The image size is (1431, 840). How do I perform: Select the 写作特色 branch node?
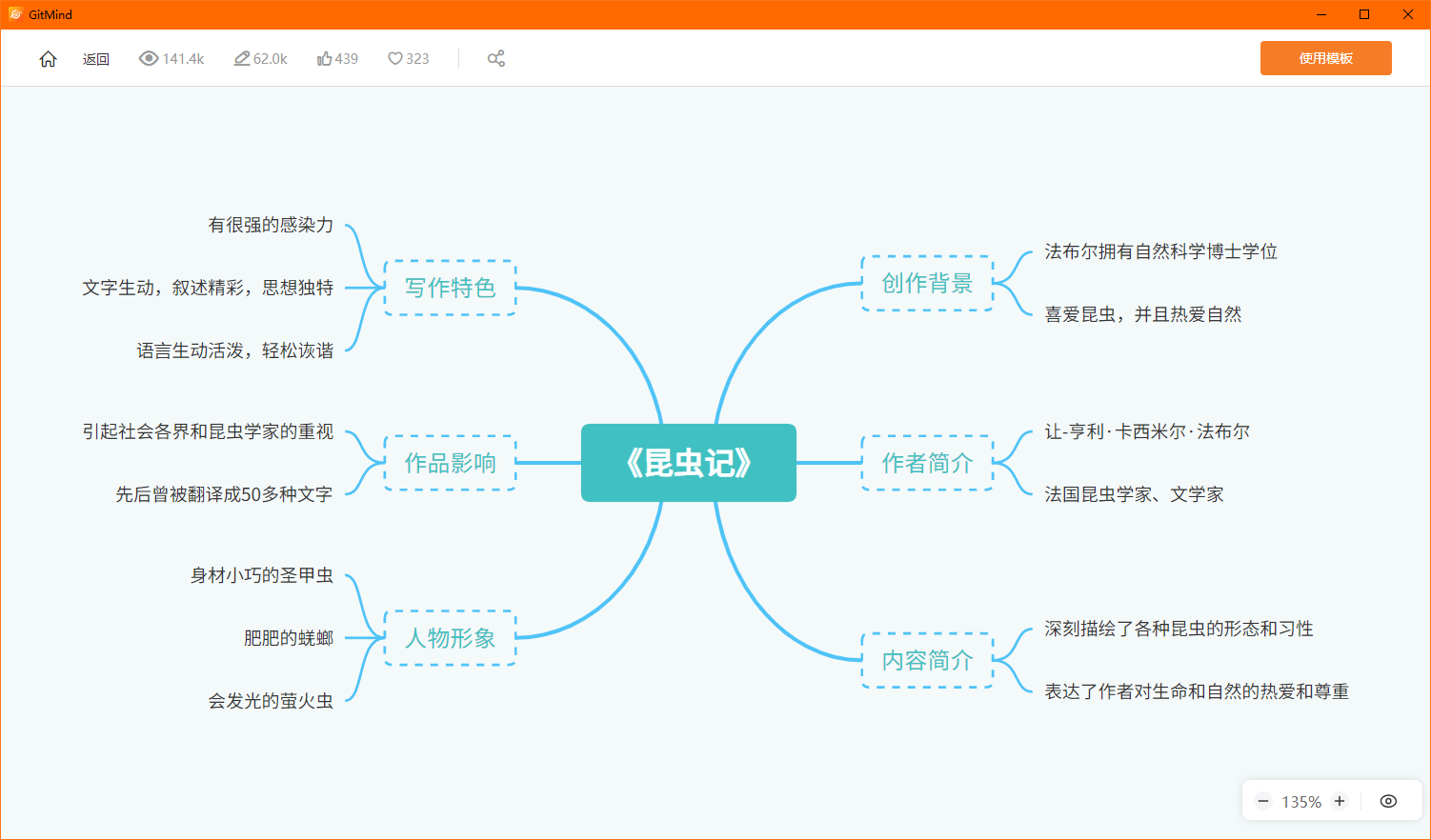click(x=449, y=288)
